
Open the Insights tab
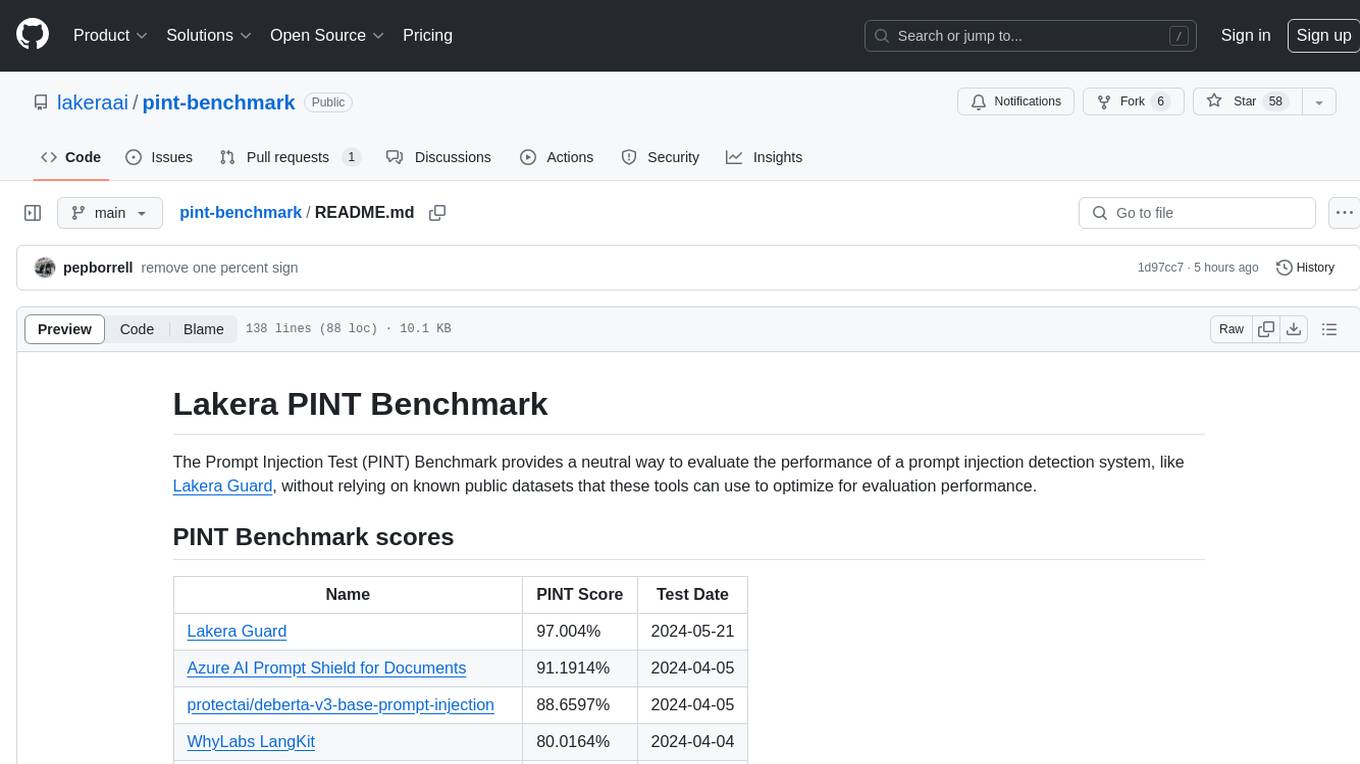coord(764,157)
